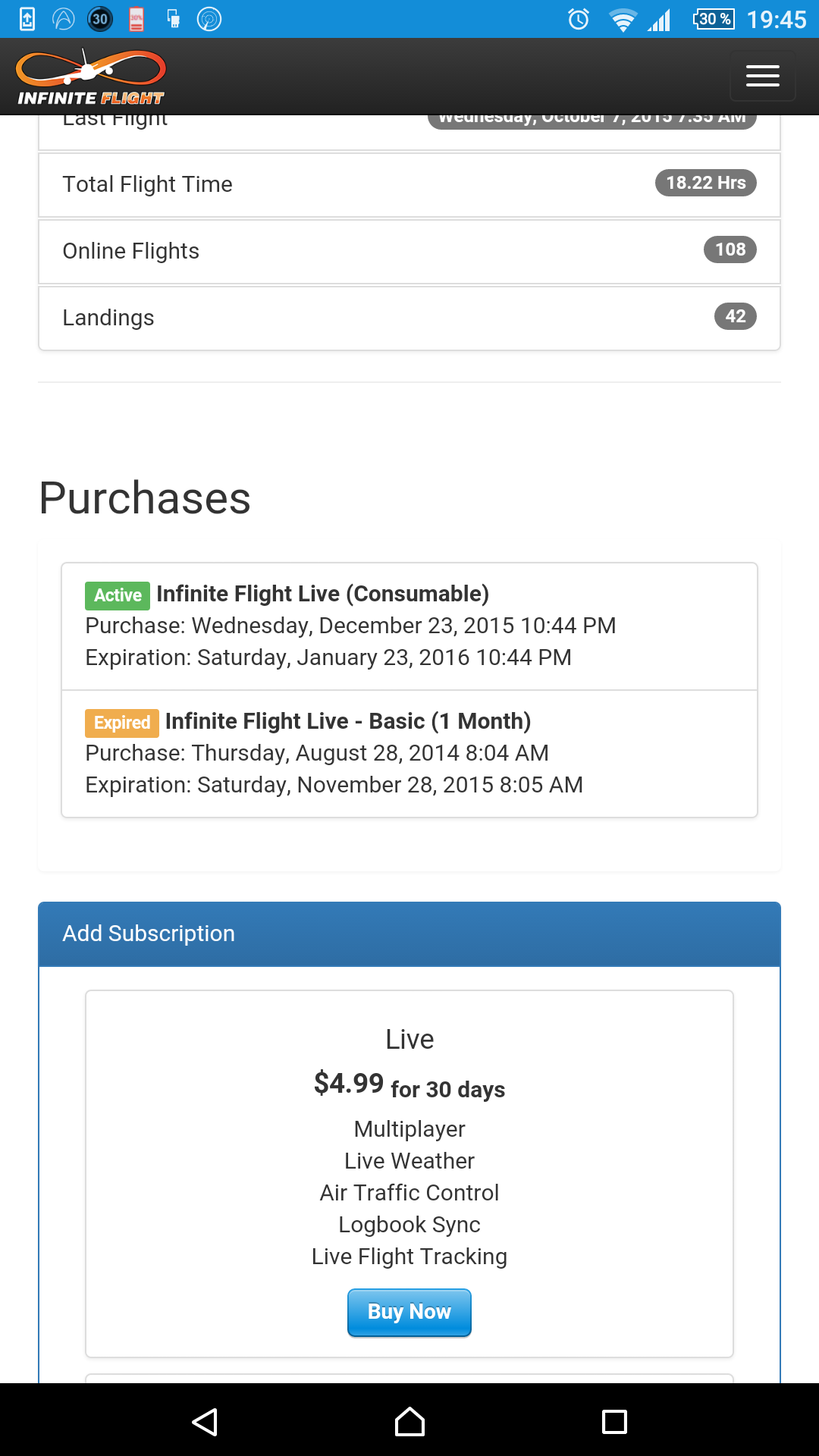Tap the alarm clock status icon

point(579,19)
